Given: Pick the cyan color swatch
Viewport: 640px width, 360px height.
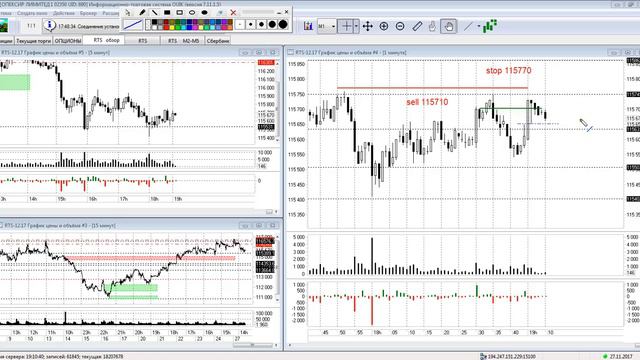Looking at the screenshot, I should [x=184, y=28].
